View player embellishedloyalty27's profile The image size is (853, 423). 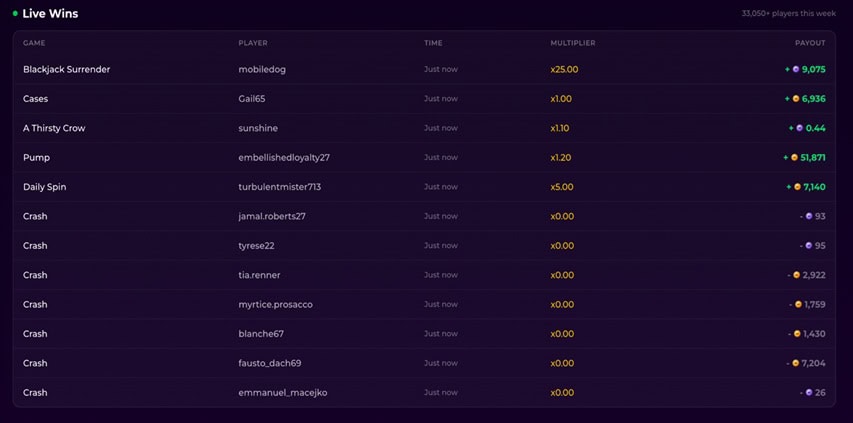coord(284,158)
